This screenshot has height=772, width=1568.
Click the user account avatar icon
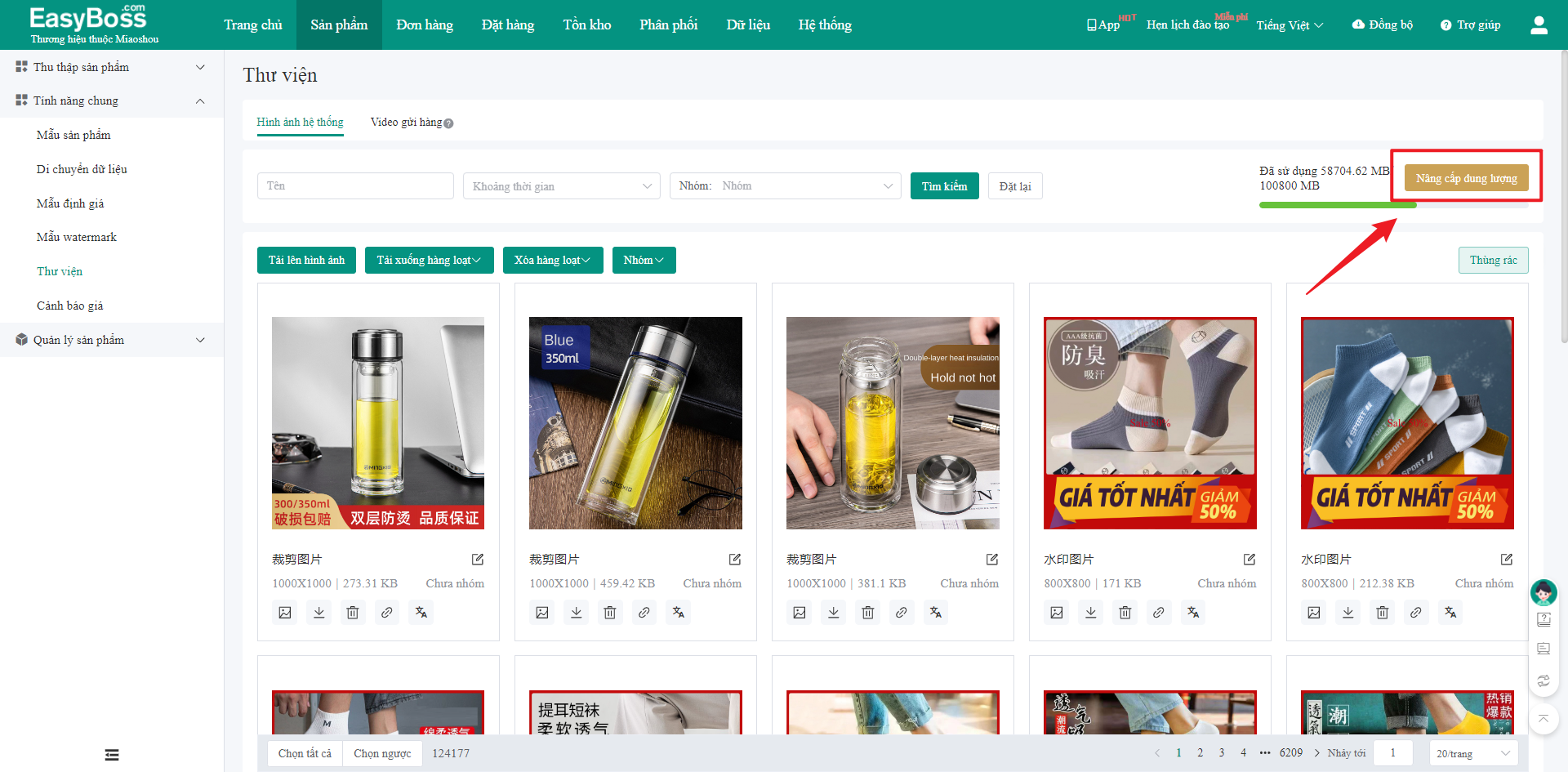click(1539, 25)
